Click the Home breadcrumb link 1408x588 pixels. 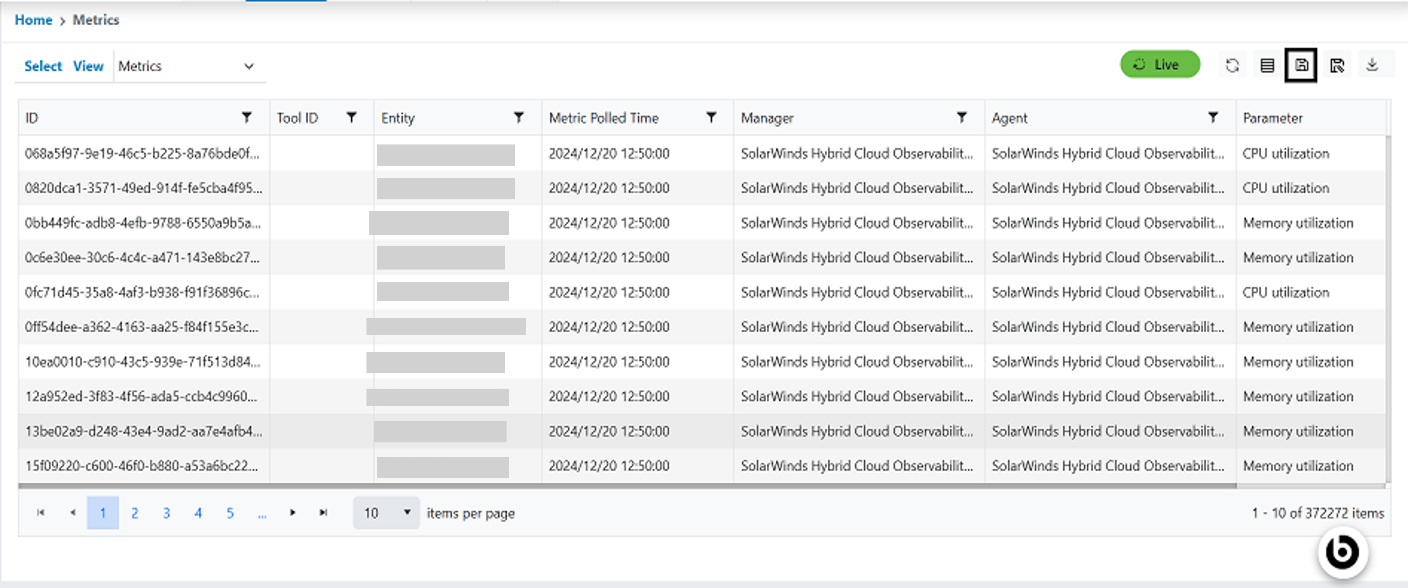(33, 20)
